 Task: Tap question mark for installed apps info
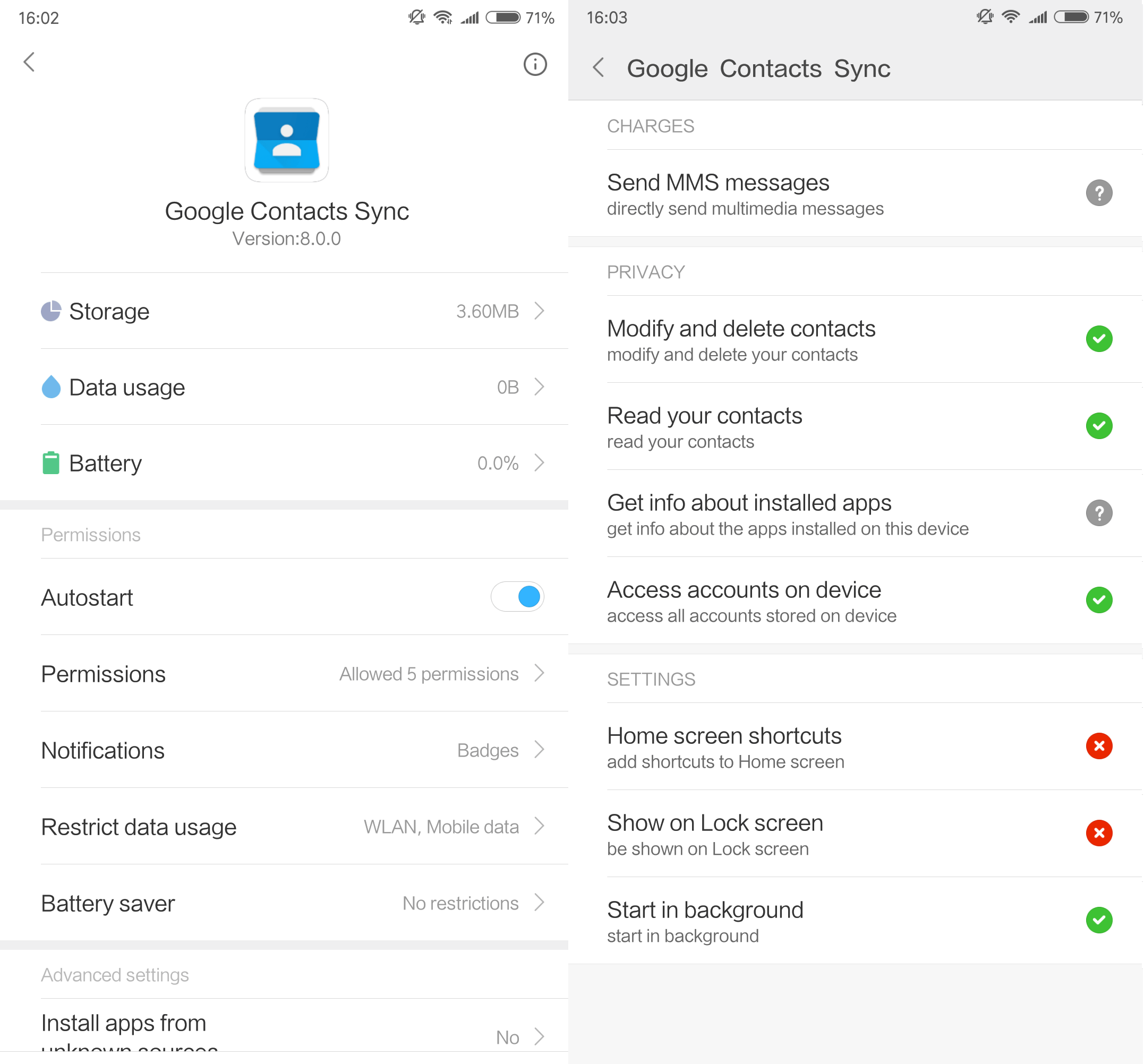[1098, 513]
